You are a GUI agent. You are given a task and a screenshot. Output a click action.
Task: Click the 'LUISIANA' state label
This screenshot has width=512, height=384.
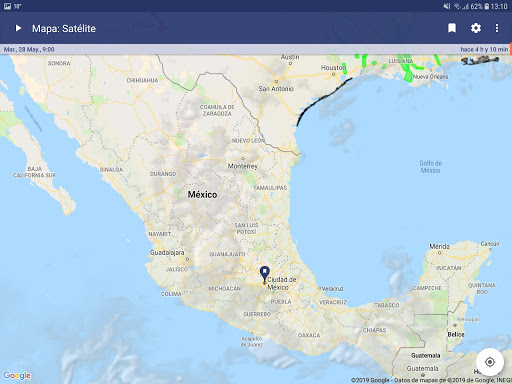point(401,61)
